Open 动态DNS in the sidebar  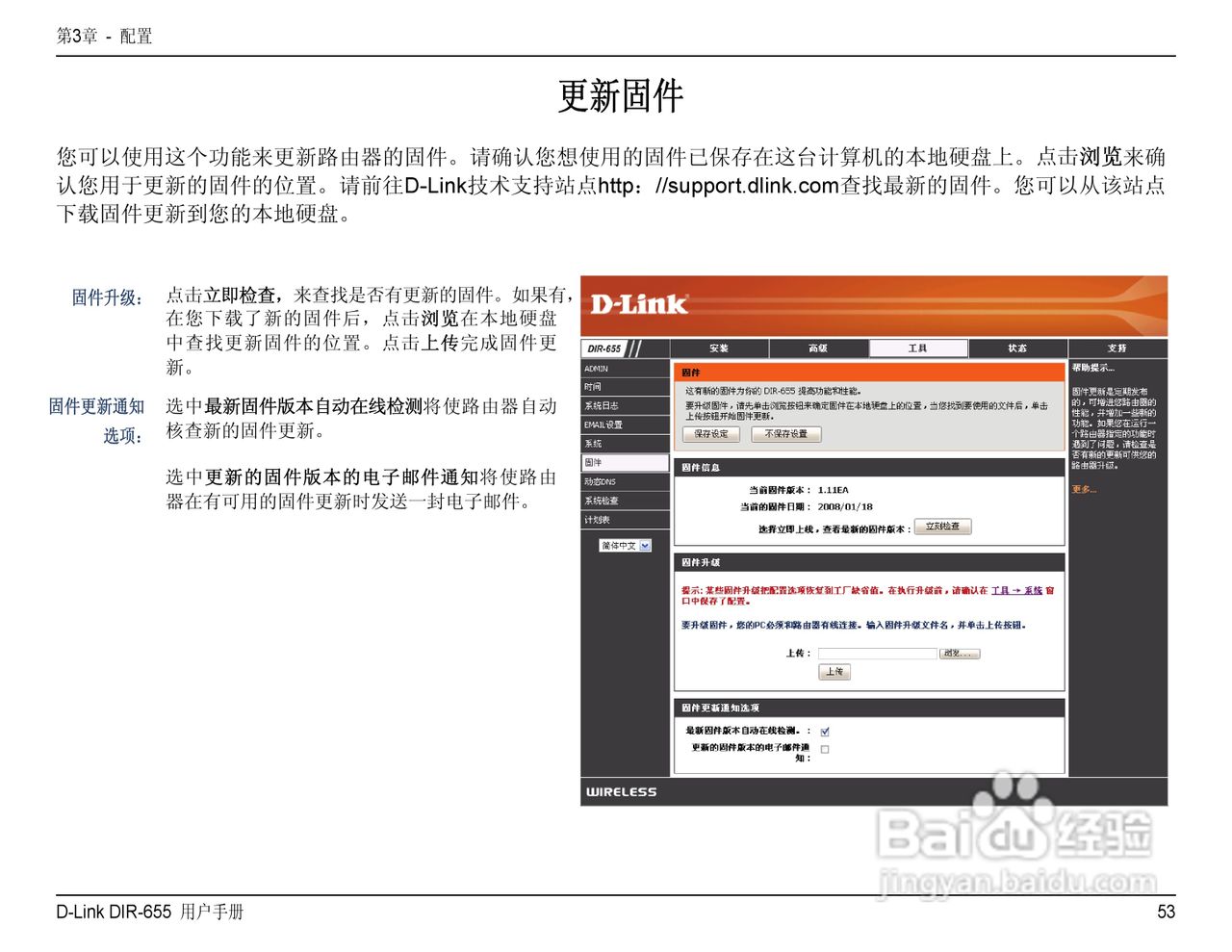point(625,481)
